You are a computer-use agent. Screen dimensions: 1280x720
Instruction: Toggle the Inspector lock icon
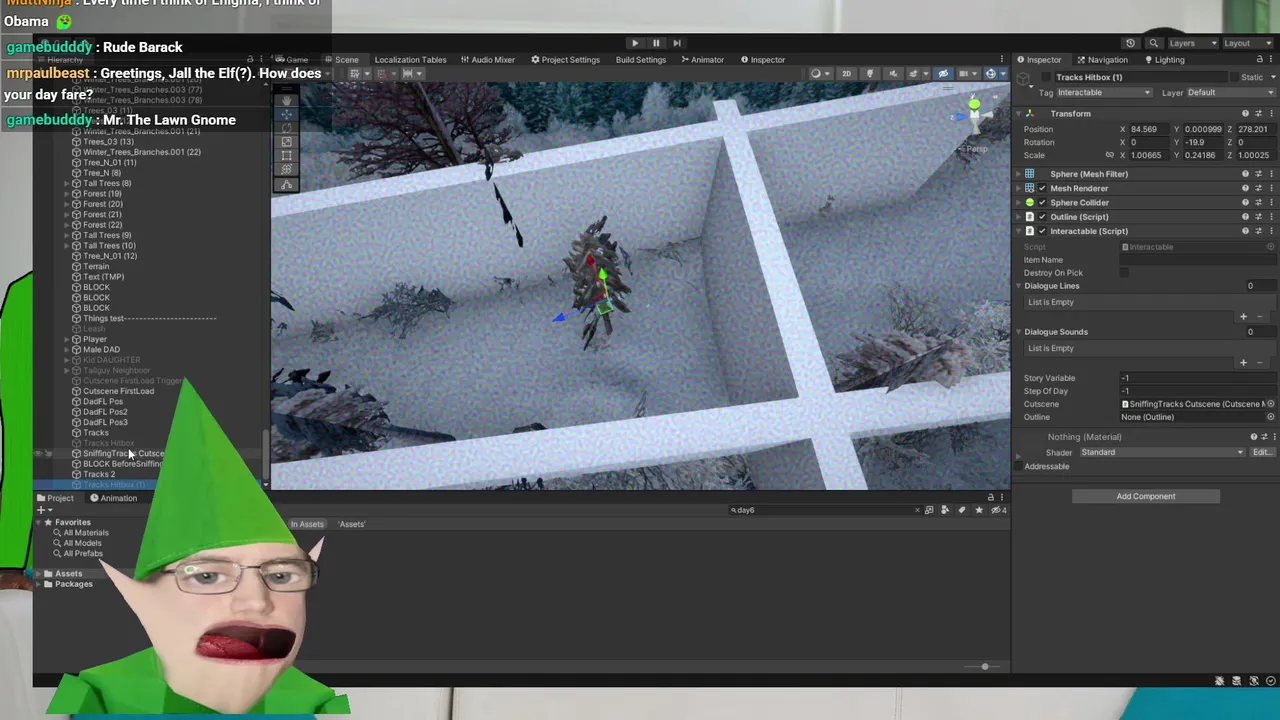pos(1259,60)
